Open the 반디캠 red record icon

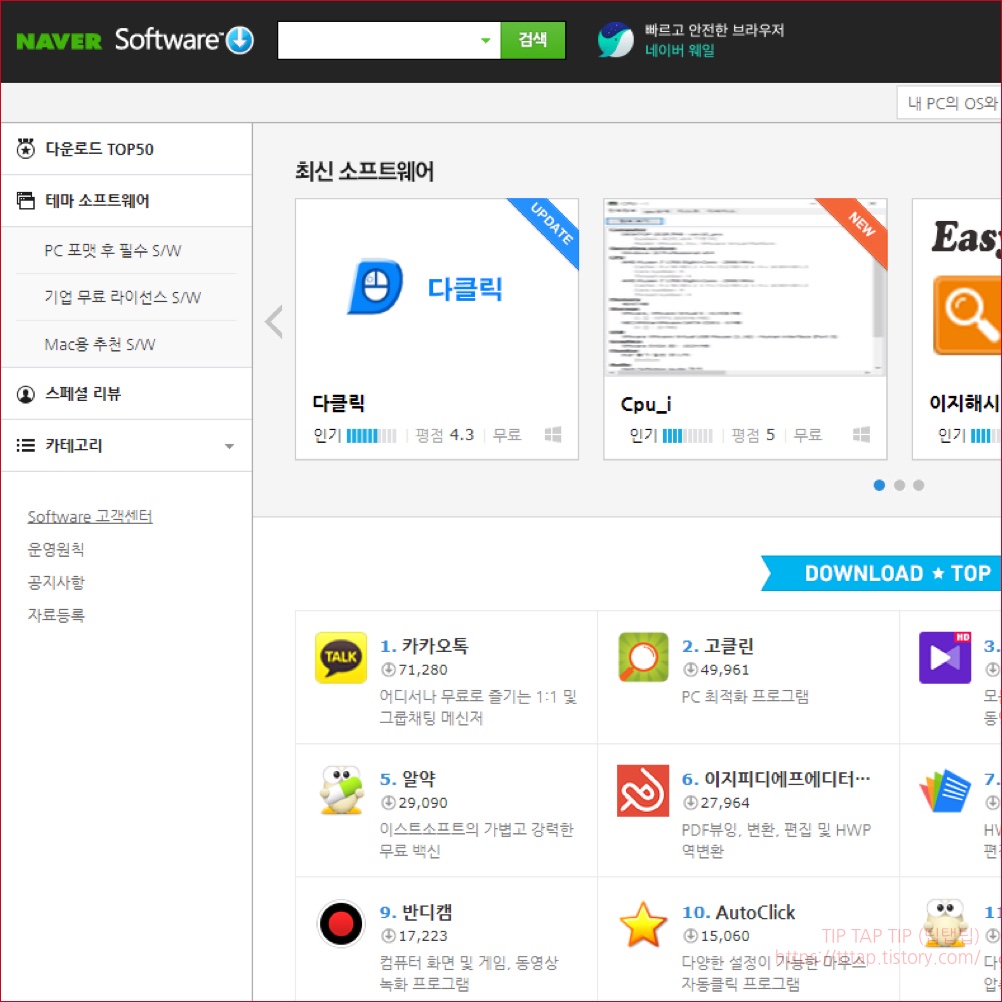coord(341,923)
